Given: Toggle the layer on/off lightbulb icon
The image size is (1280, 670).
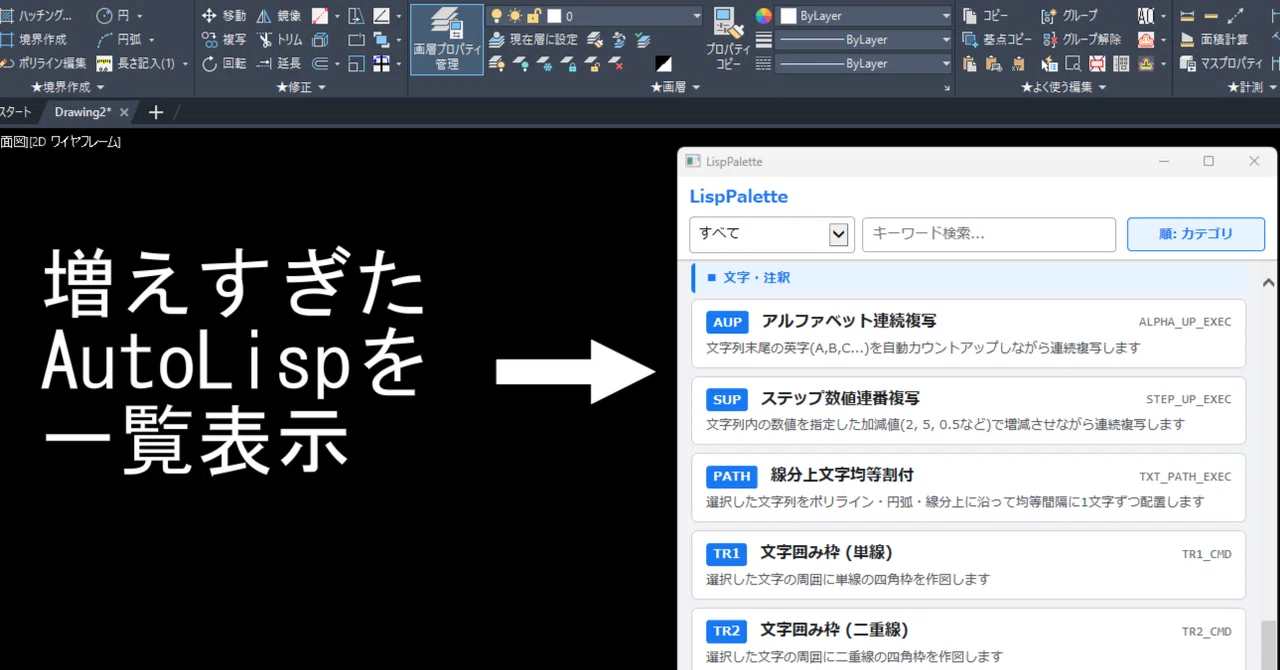Looking at the screenshot, I should (496, 16).
